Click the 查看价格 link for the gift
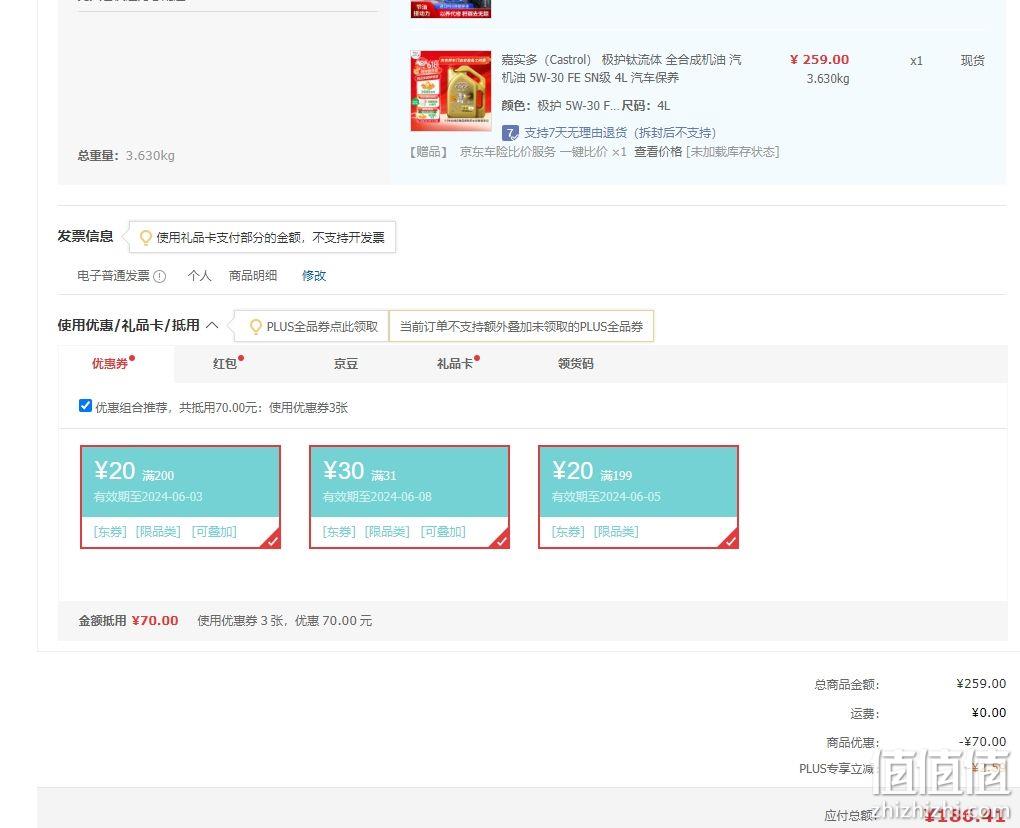1020x828 pixels. point(658,152)
